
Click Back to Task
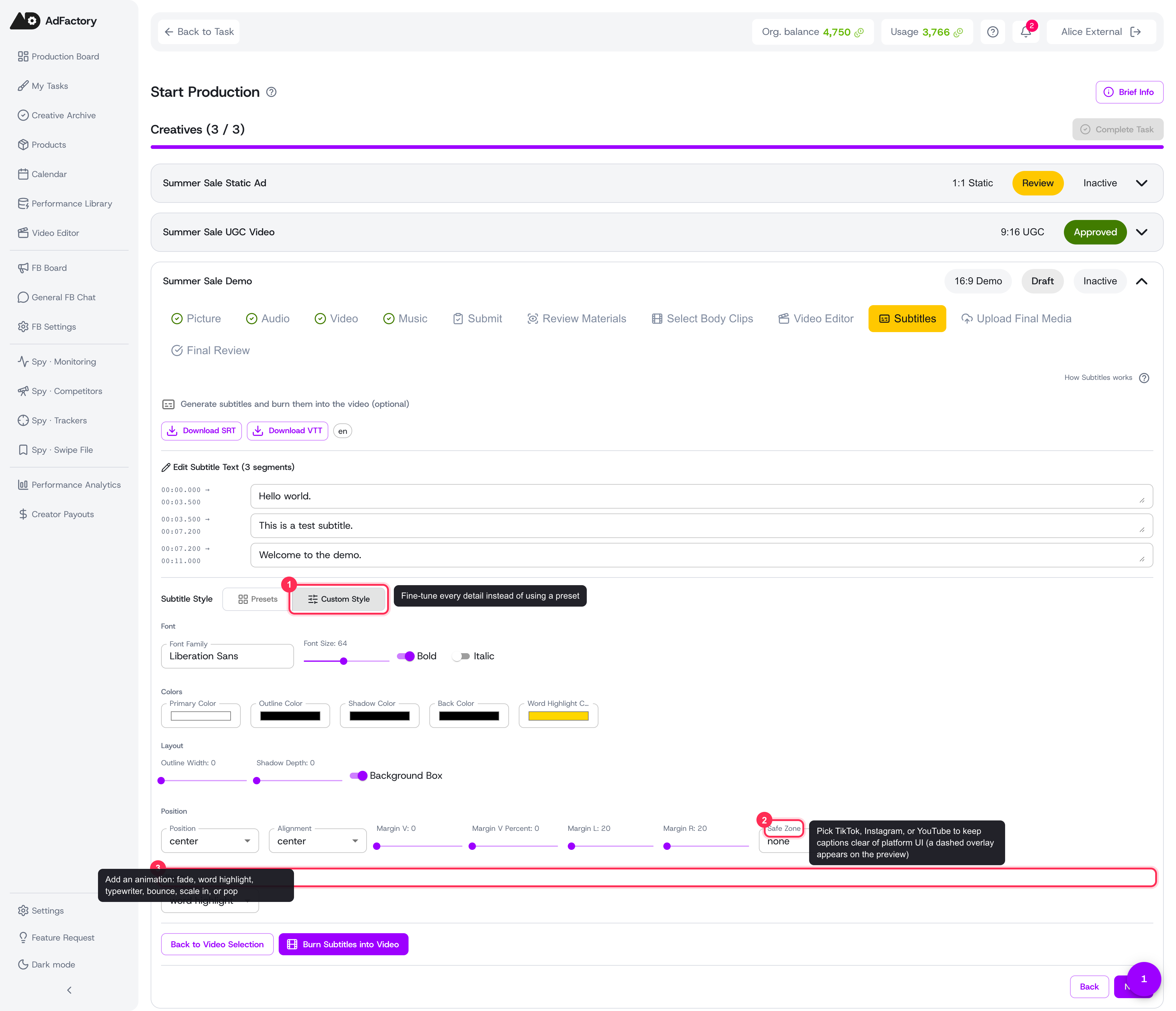click(199, 32)
